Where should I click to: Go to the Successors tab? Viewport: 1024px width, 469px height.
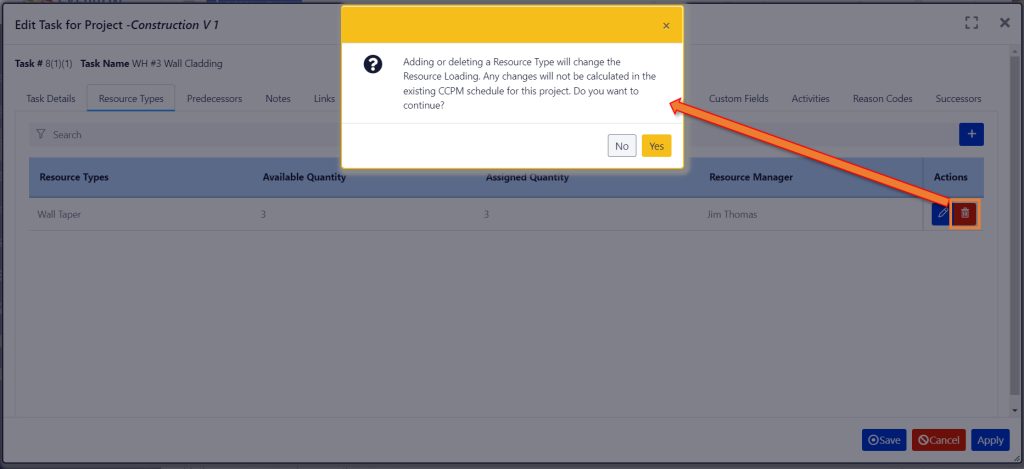pos(958,99)
